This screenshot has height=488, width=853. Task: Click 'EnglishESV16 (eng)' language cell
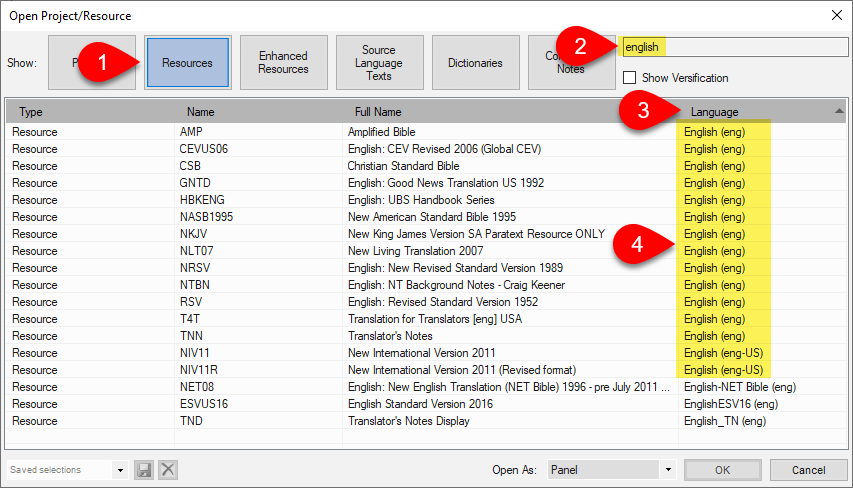(x=731, y=404)
